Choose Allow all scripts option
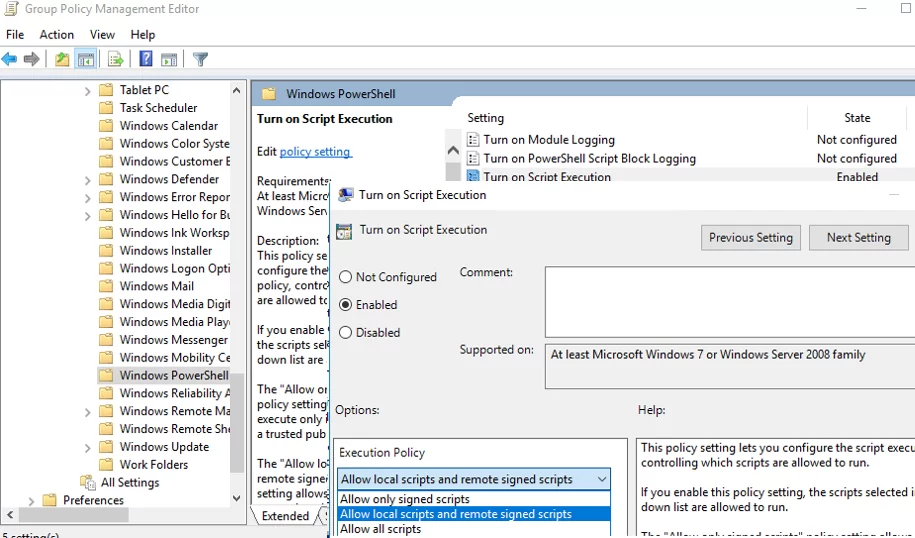 (x=474, y=529)
